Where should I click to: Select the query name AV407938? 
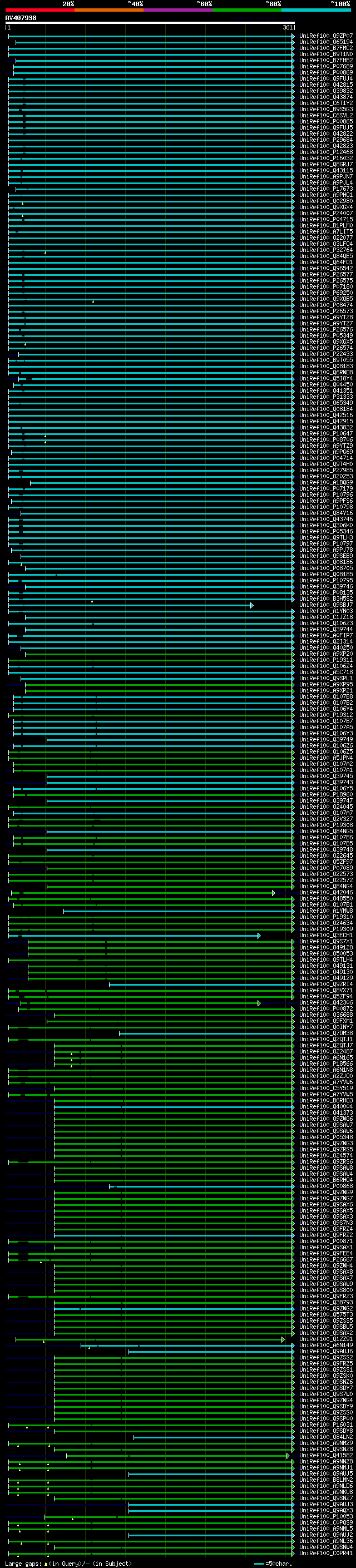pos(21,18)
